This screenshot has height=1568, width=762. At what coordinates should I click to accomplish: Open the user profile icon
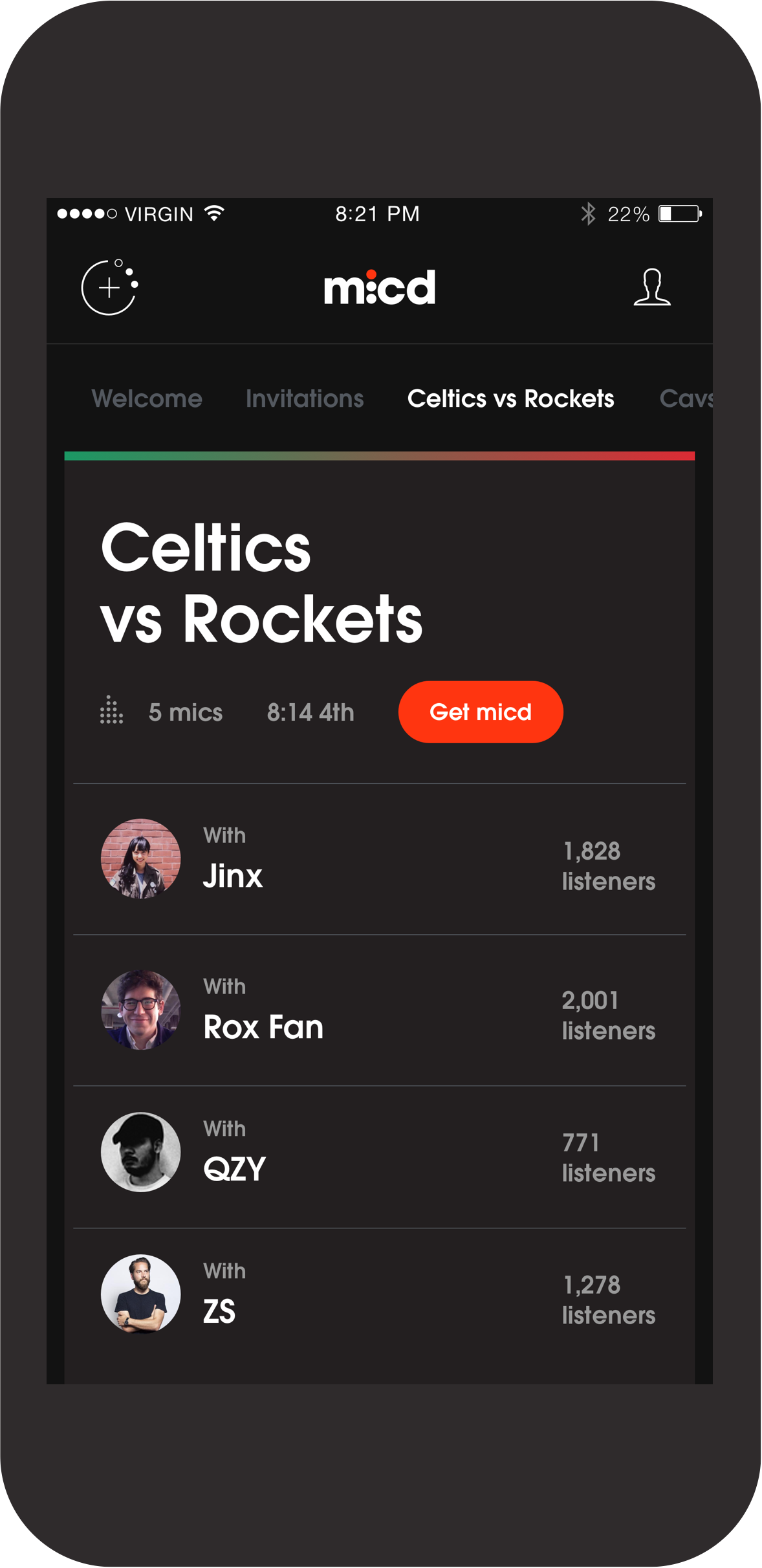pyautogui.click(x=652, y=287)
